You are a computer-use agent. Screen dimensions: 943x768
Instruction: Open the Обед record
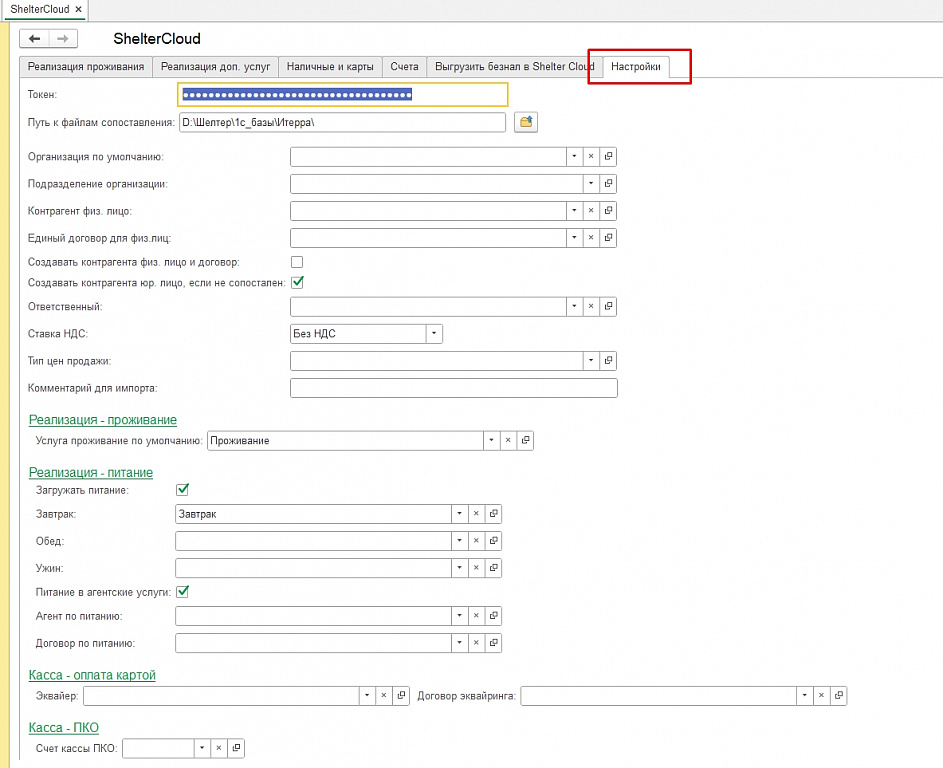point(493,541)
